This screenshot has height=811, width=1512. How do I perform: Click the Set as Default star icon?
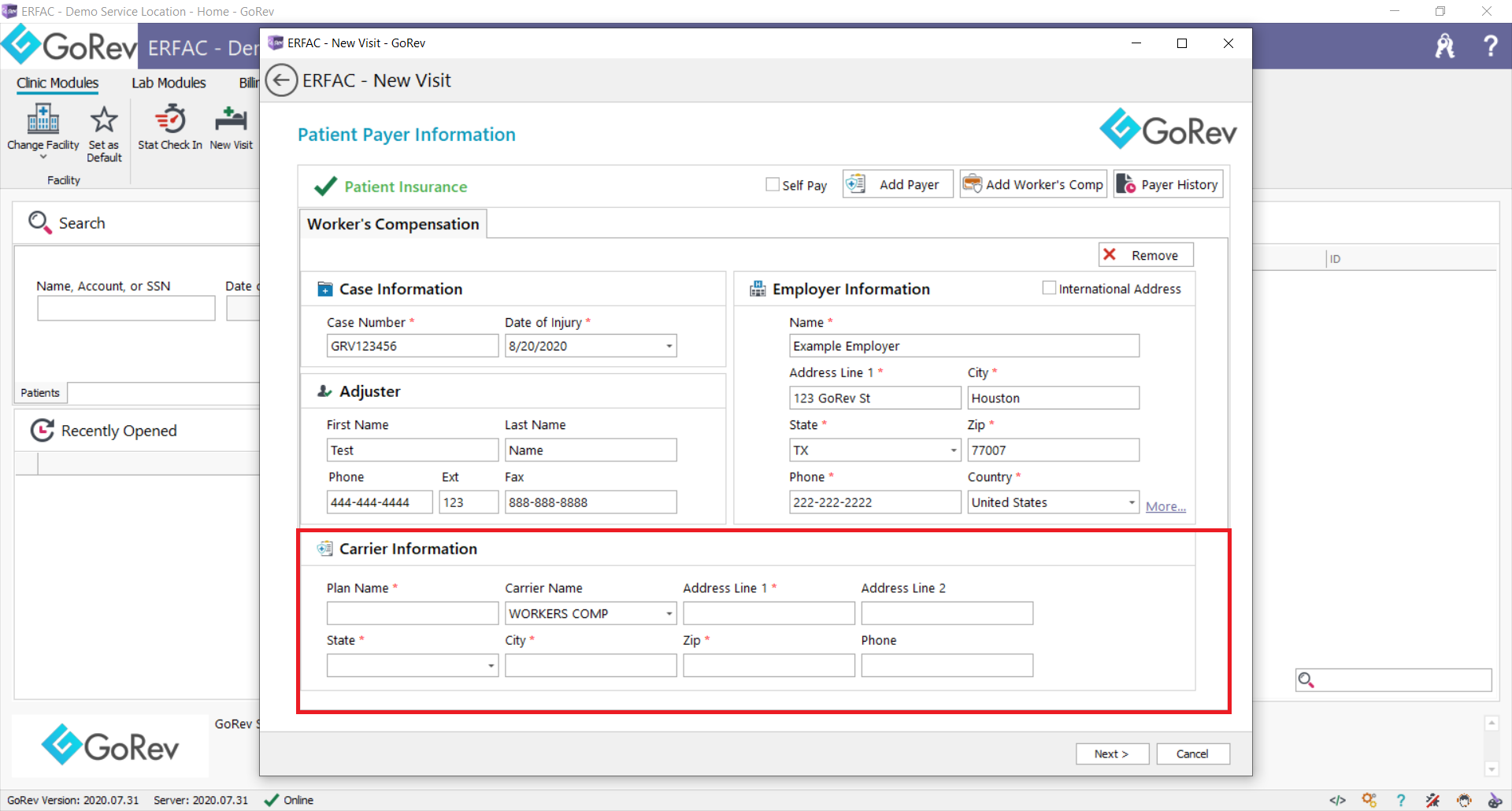pyautogui.click(x=104, y=120)
